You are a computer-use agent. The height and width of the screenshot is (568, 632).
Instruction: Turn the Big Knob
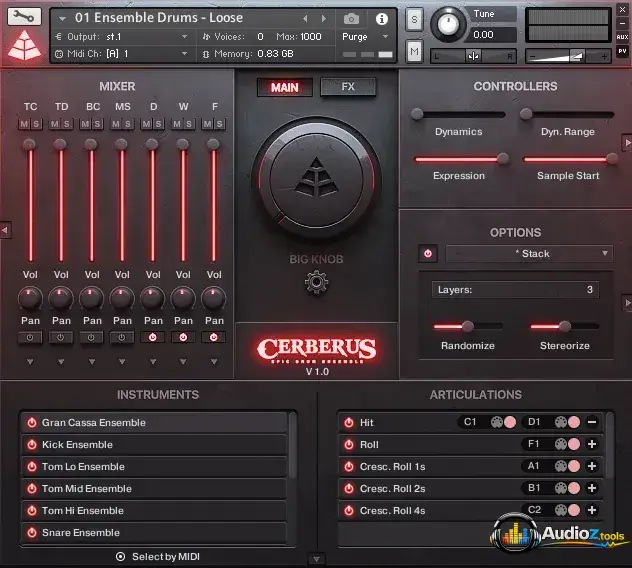[316, 178]
